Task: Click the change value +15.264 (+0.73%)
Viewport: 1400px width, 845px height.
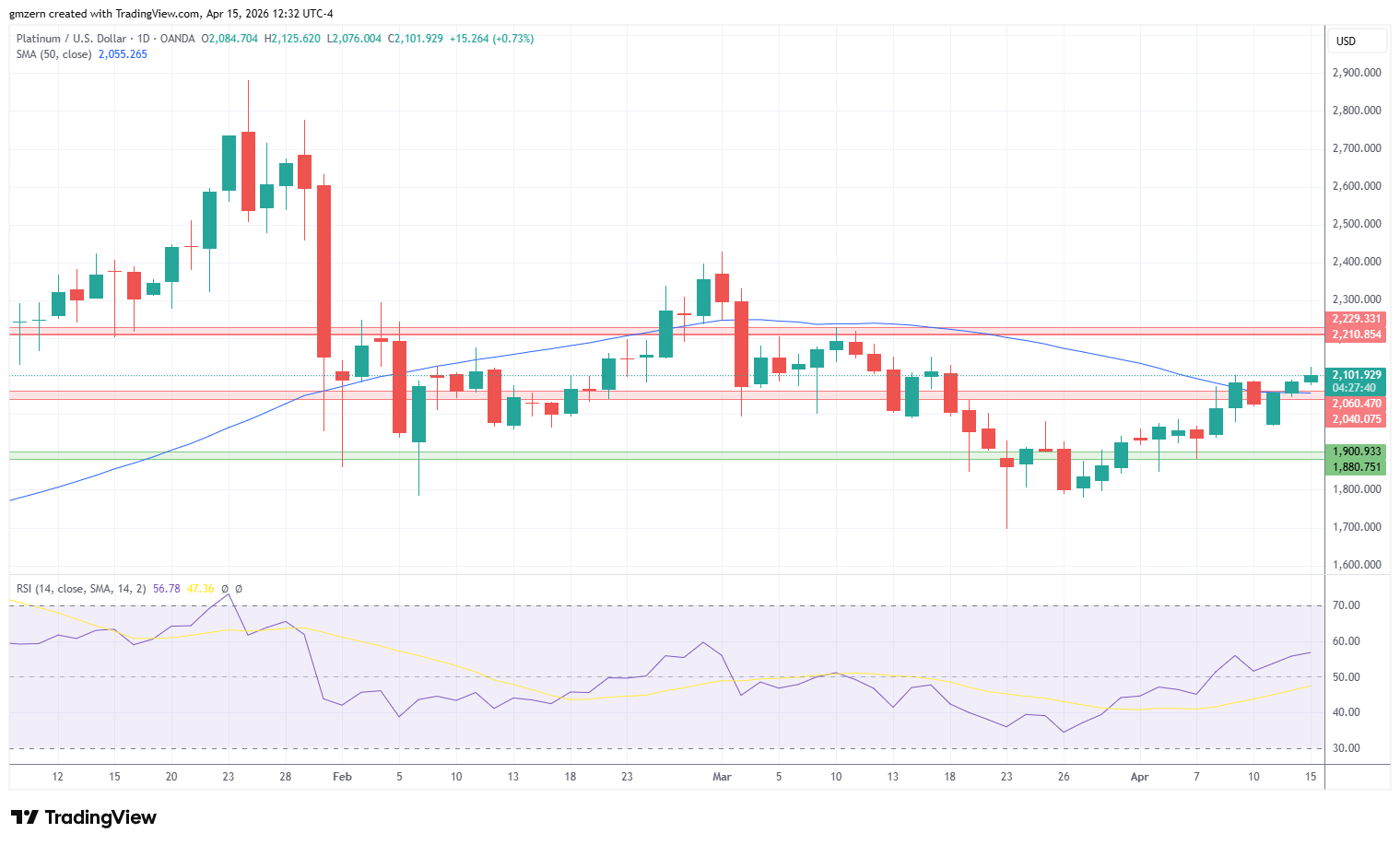Action: point(491,39)
